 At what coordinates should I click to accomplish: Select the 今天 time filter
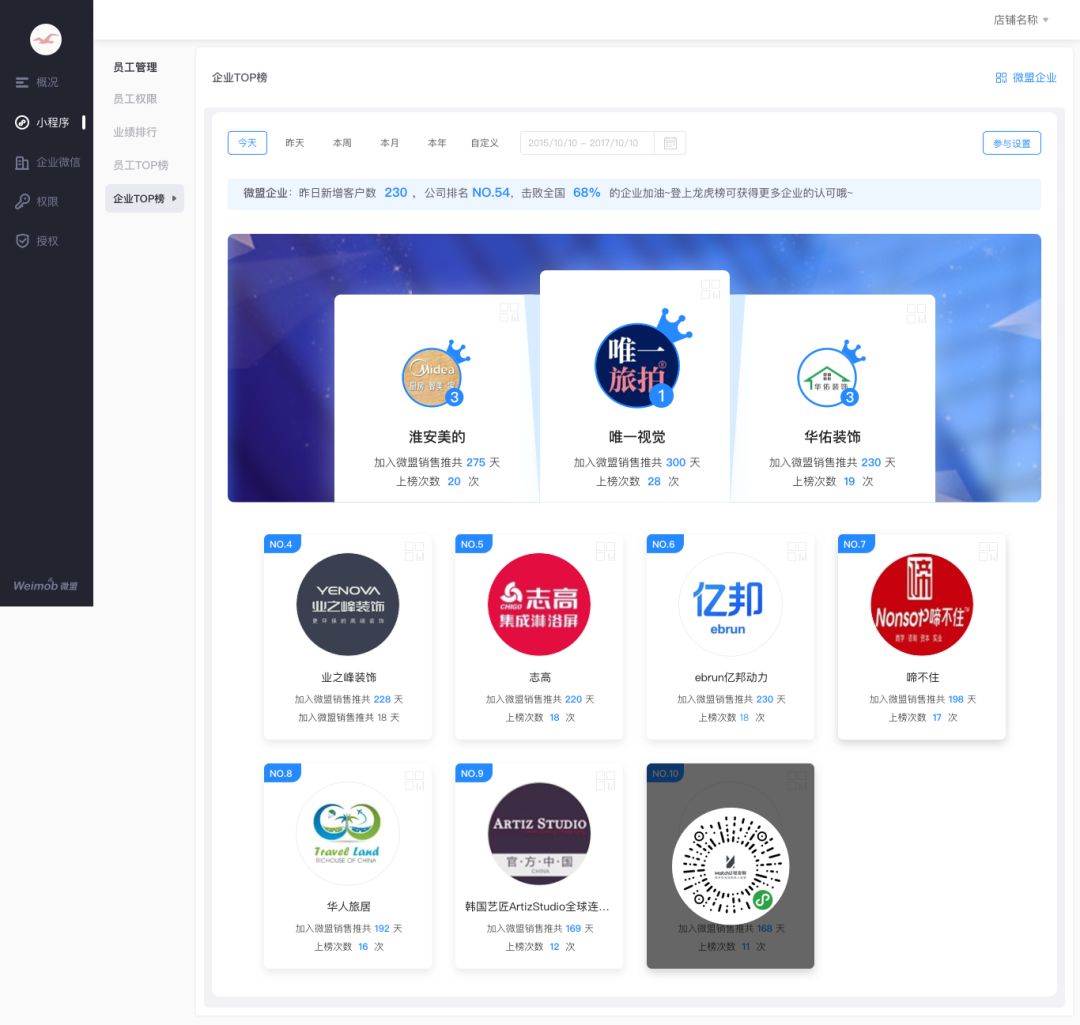click(247, 143)
